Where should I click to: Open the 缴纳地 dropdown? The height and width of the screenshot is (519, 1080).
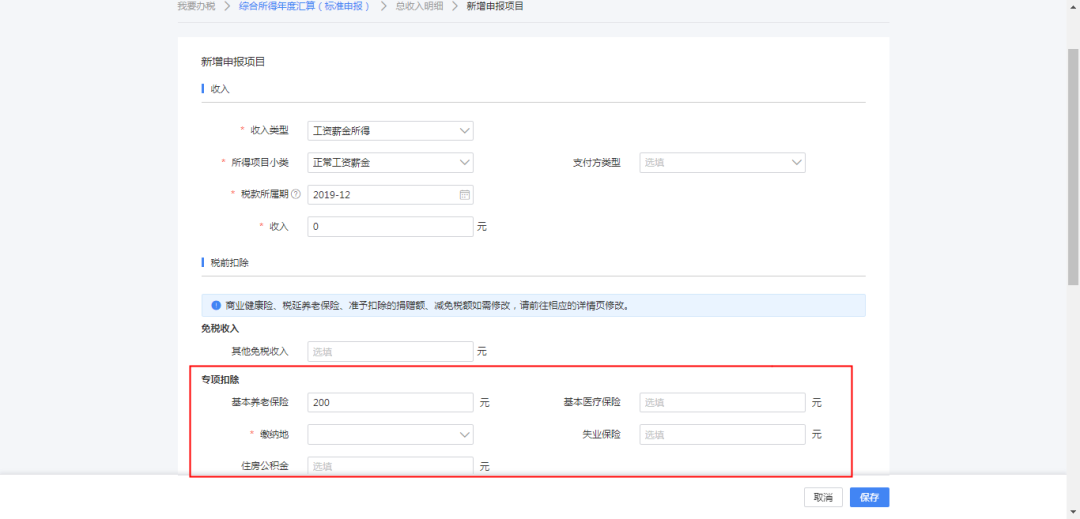[391, 434]
